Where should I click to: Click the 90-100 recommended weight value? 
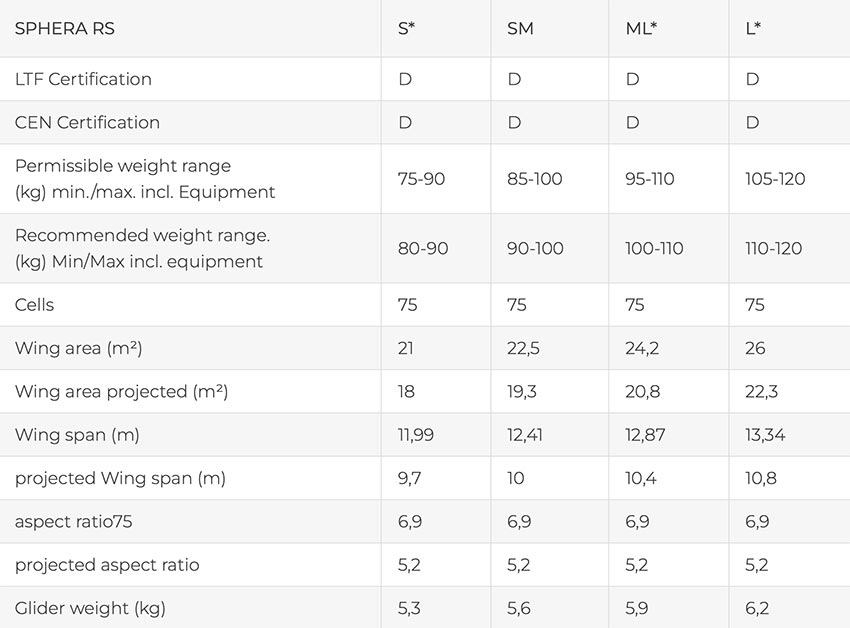pyautogui.click(x=535, y=248)
